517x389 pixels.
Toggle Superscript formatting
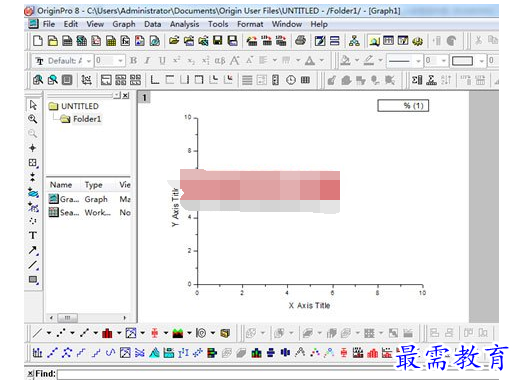(x=176, y=61)
